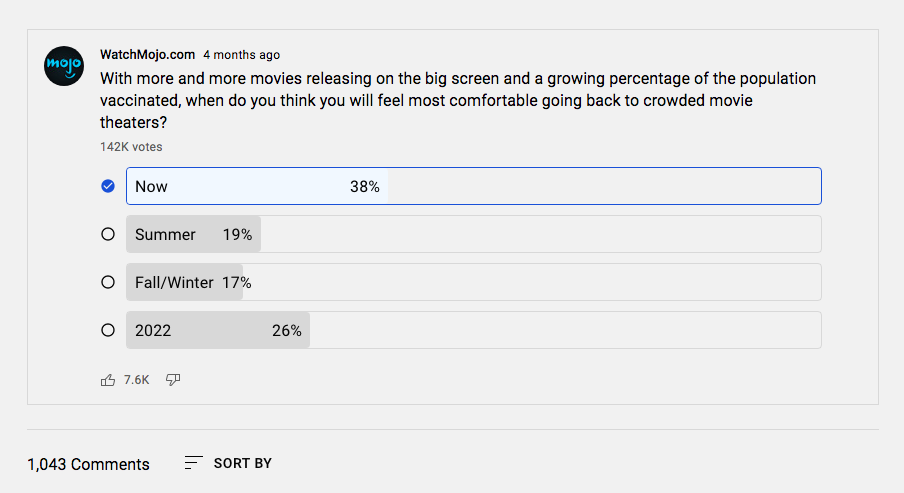Like the poll with thumbs up
The width and height of the screenshot is (904, 493).
point(108,380)
